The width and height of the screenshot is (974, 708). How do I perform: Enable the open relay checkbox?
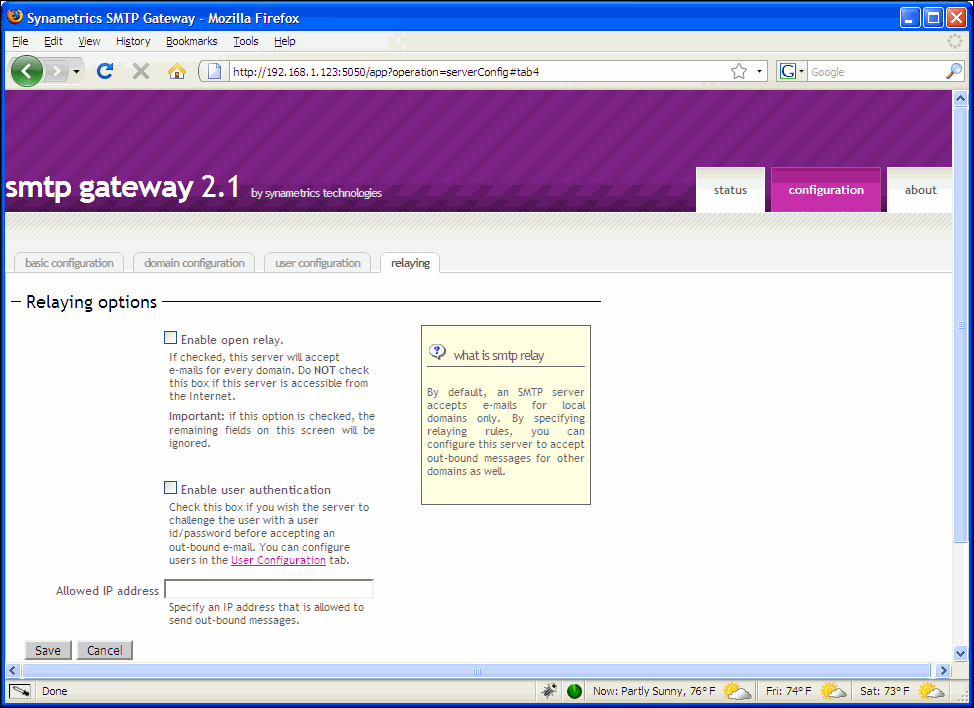pos(170,337)
